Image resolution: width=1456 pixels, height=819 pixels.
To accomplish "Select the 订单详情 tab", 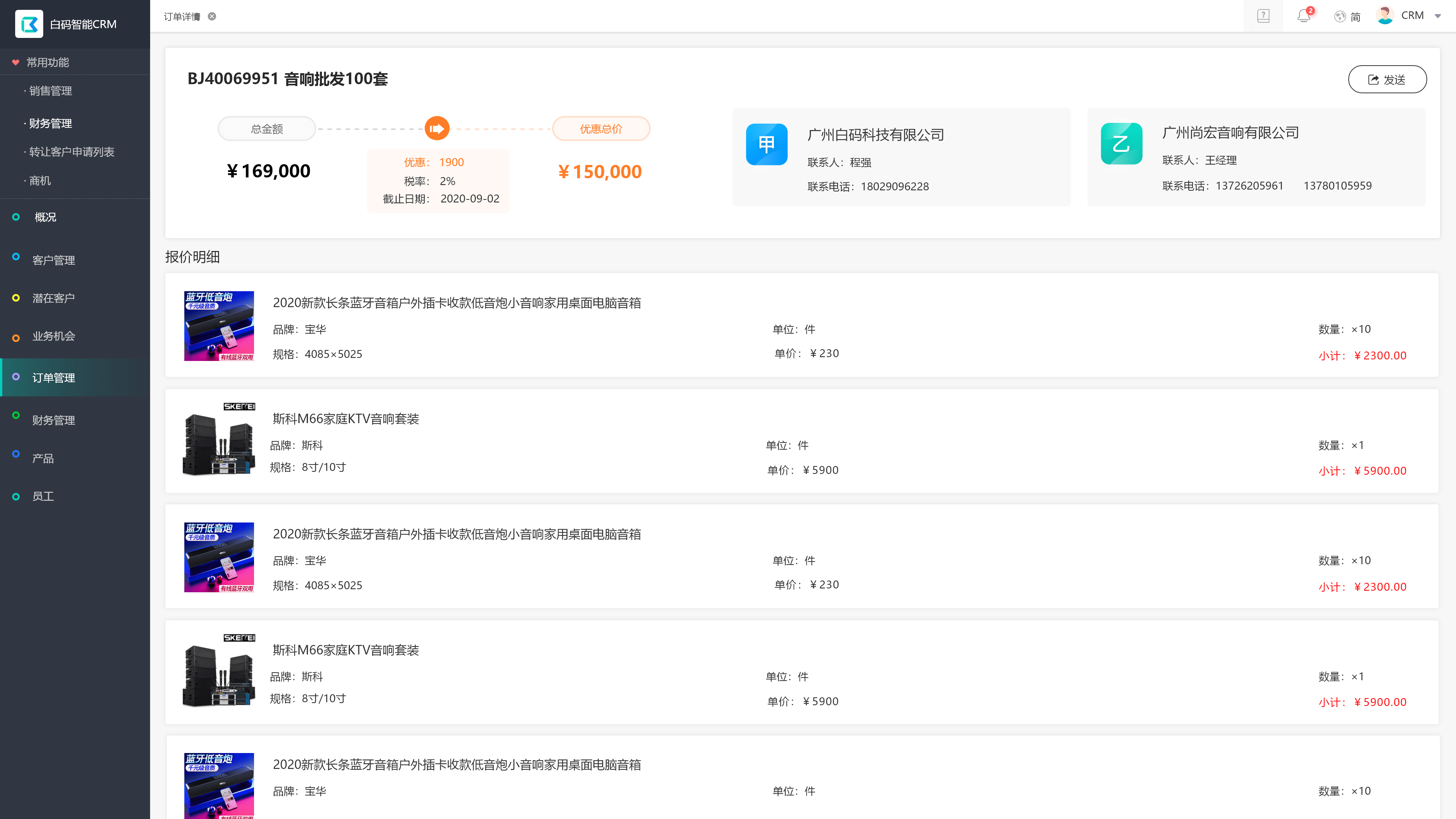I will point(182,16).
